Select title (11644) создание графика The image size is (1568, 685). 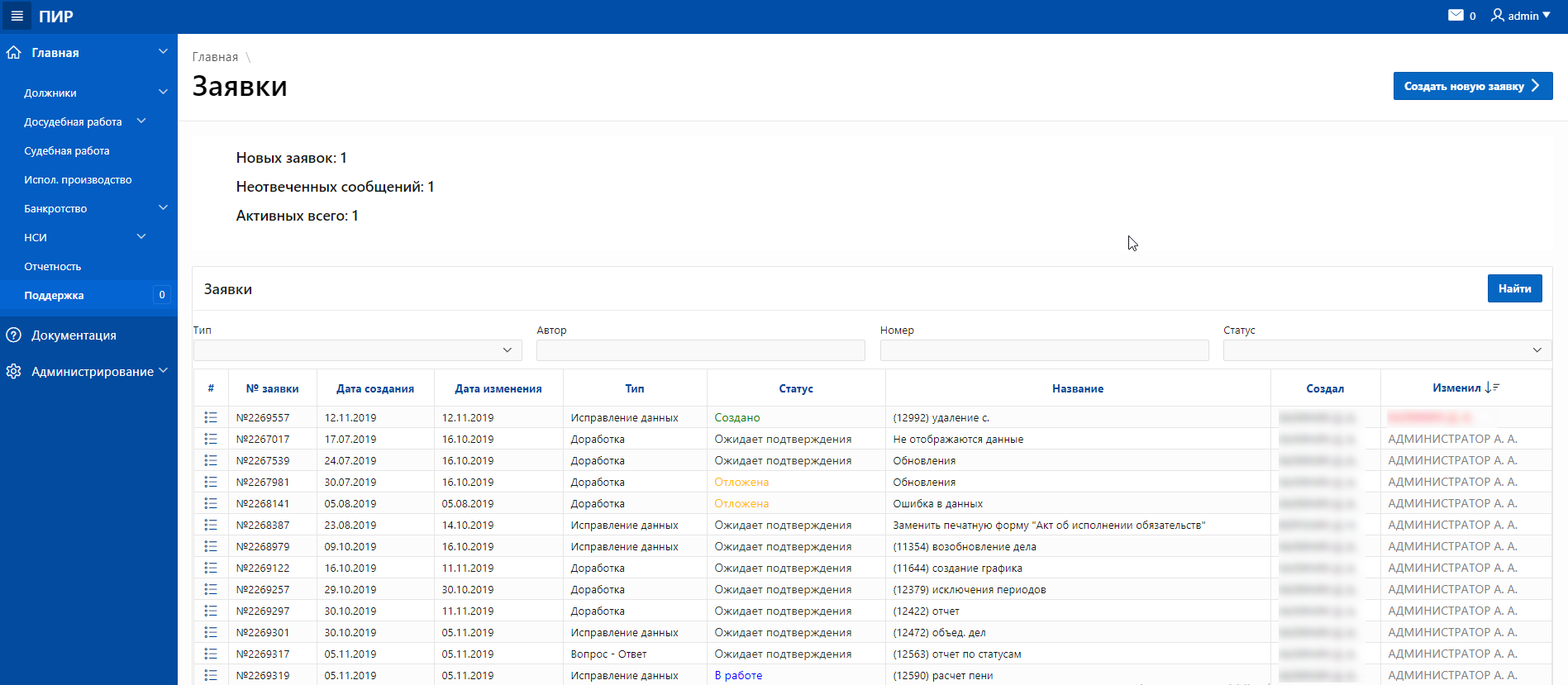tap(957, 568)
